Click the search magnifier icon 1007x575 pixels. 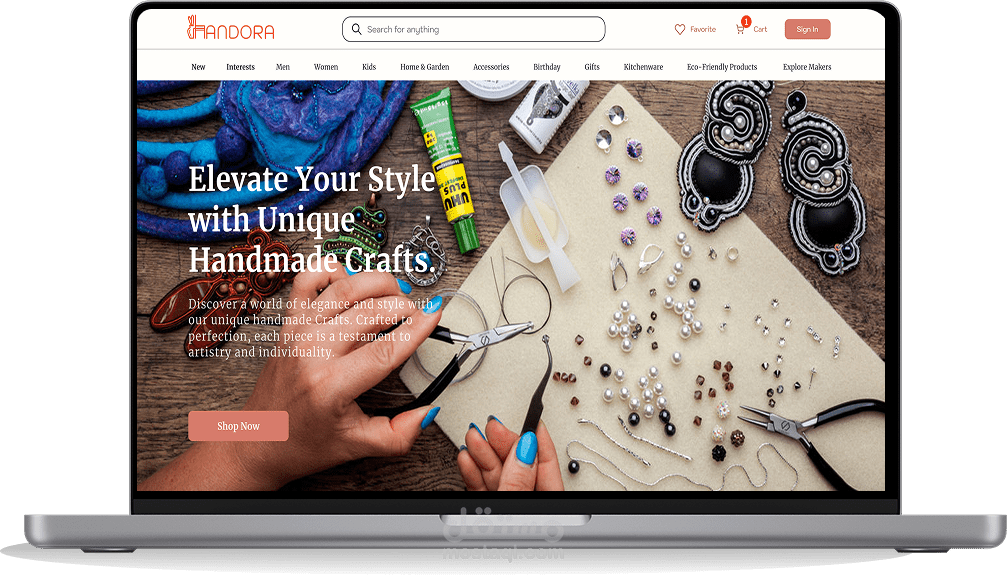click(x=356, y=29)
